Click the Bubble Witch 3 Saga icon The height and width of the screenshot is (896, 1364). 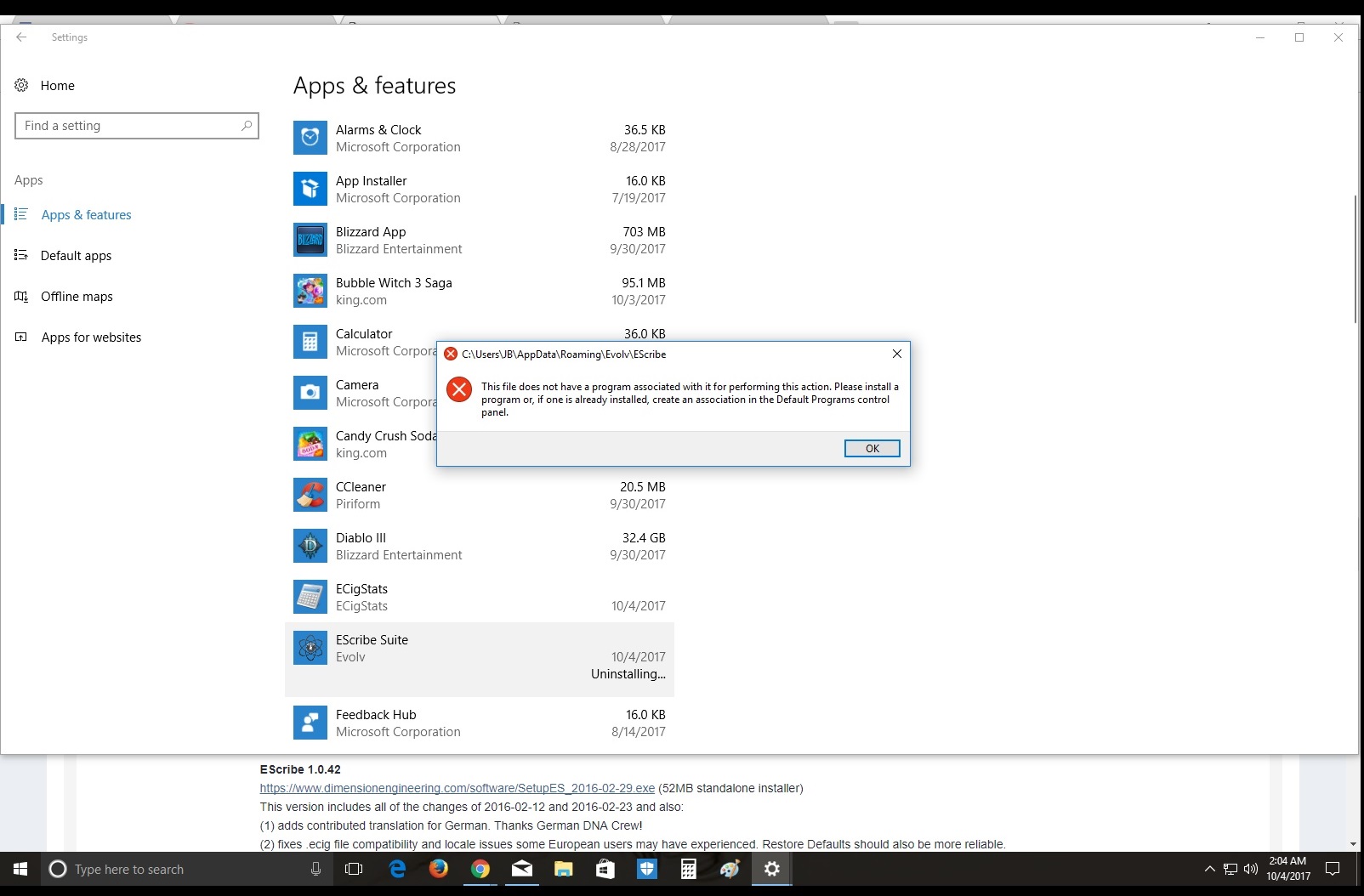(310, 291)
